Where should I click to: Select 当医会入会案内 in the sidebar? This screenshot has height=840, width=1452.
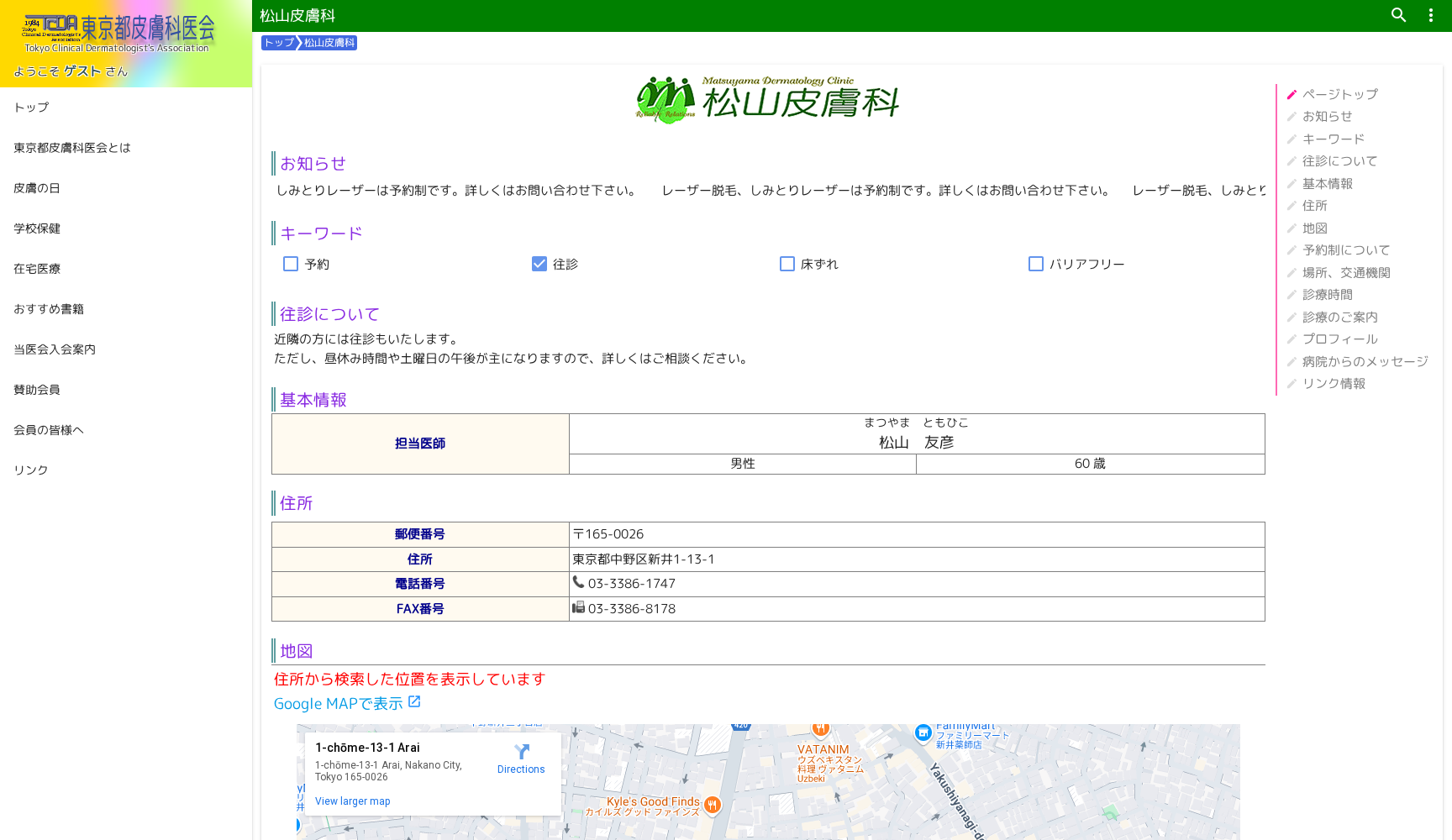click(x=54, y=349)
